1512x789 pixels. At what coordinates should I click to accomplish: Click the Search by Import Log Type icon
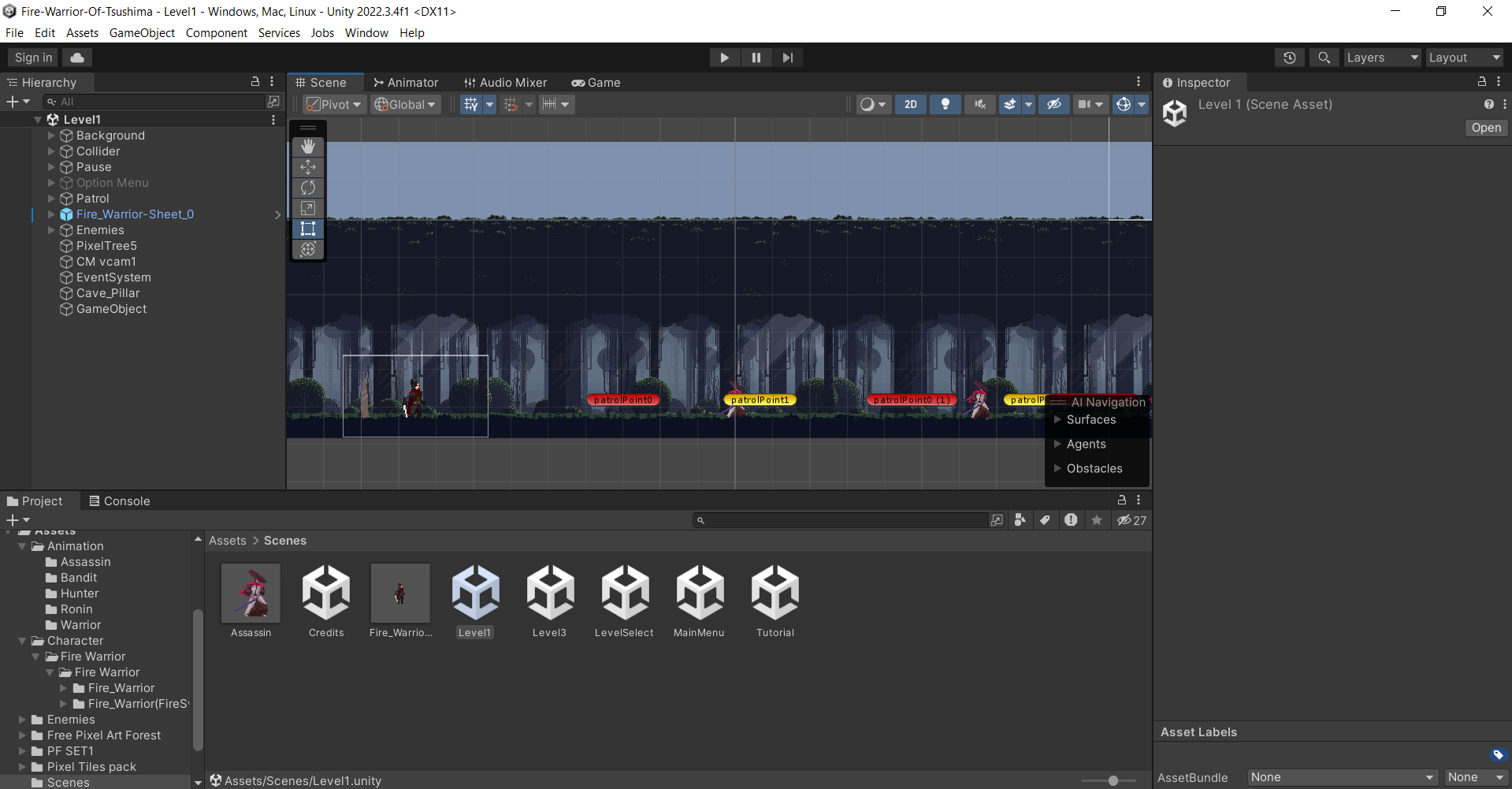coord(1071,520)
